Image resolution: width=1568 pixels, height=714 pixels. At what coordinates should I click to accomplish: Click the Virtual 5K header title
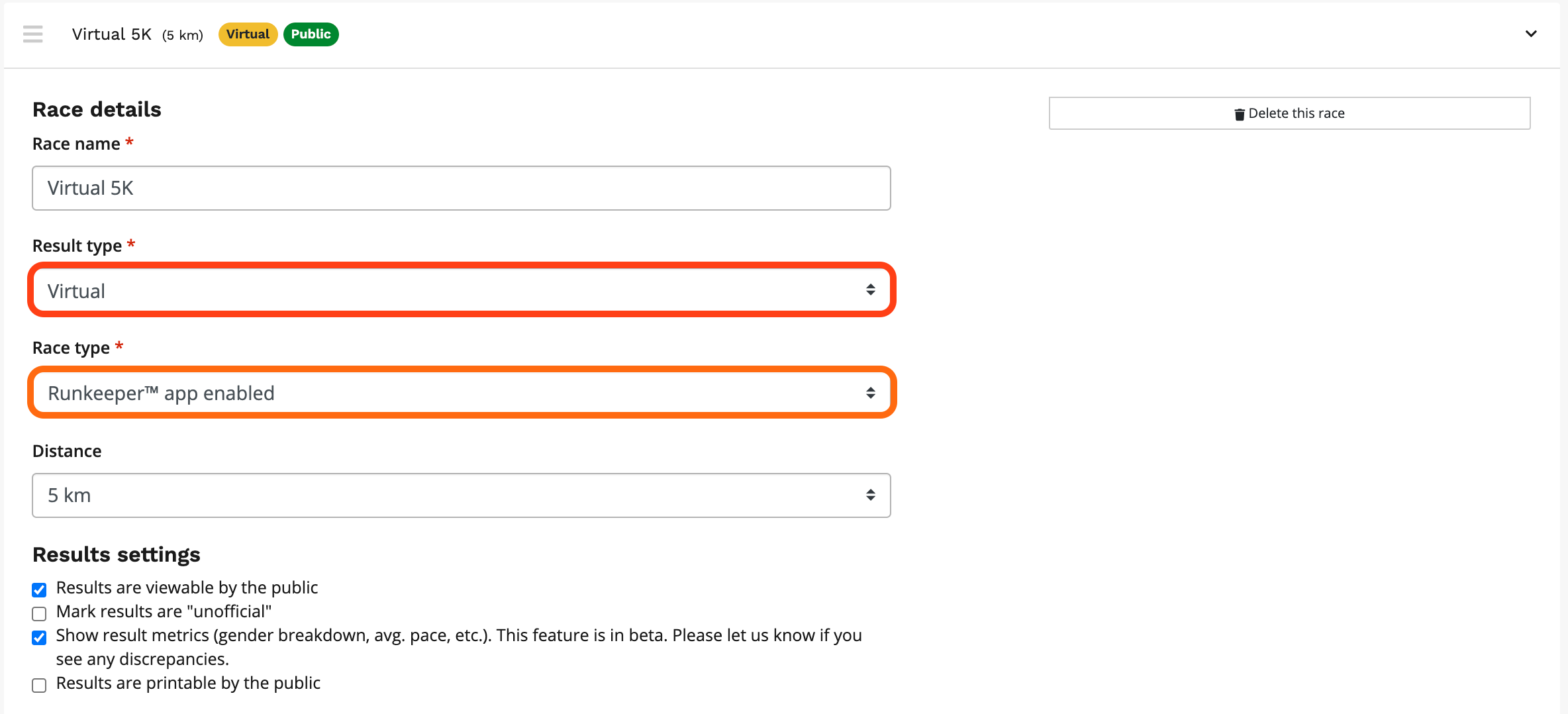(111, 34)
